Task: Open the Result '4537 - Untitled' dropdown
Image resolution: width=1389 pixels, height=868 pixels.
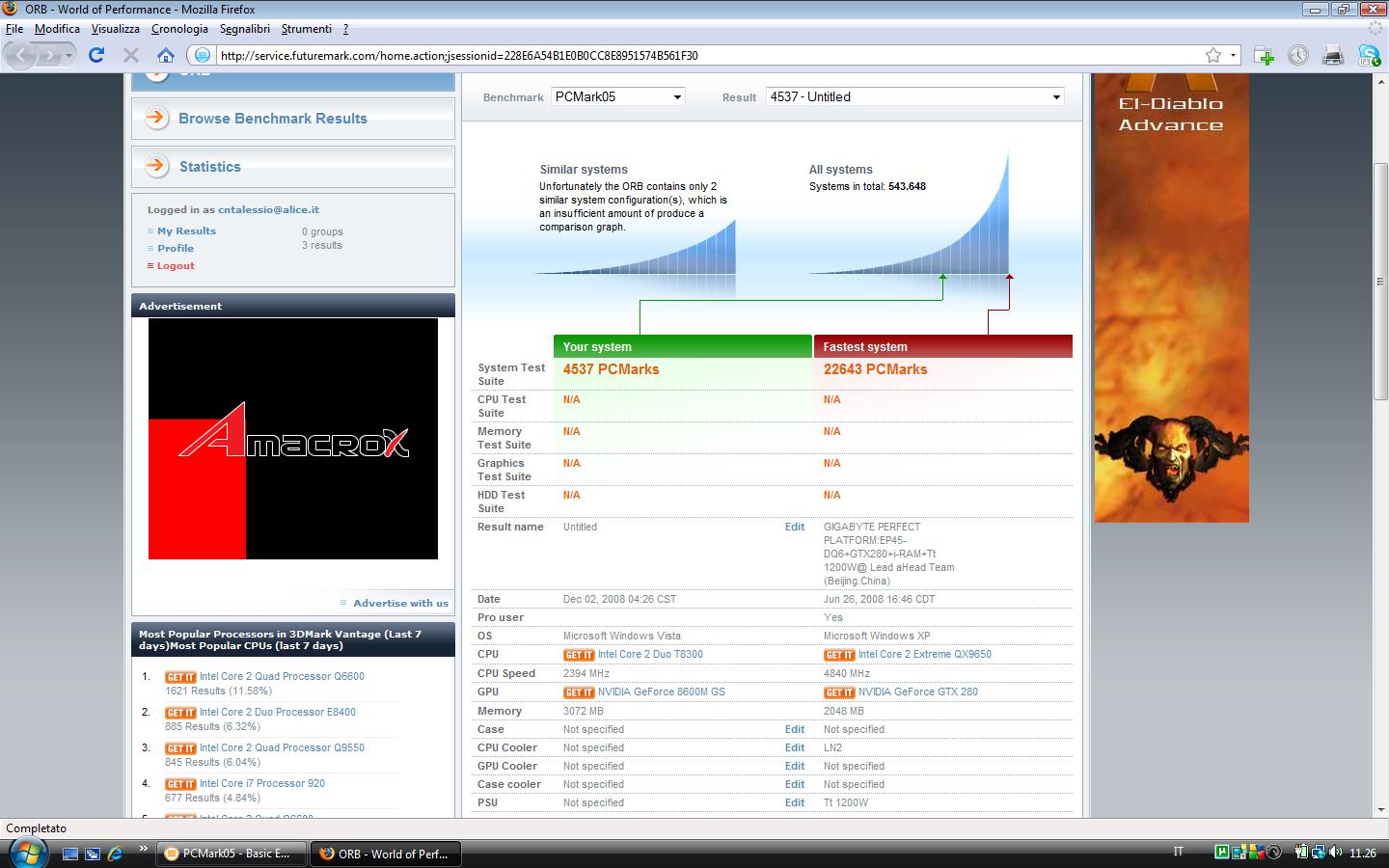Action: tap(915, 96)
